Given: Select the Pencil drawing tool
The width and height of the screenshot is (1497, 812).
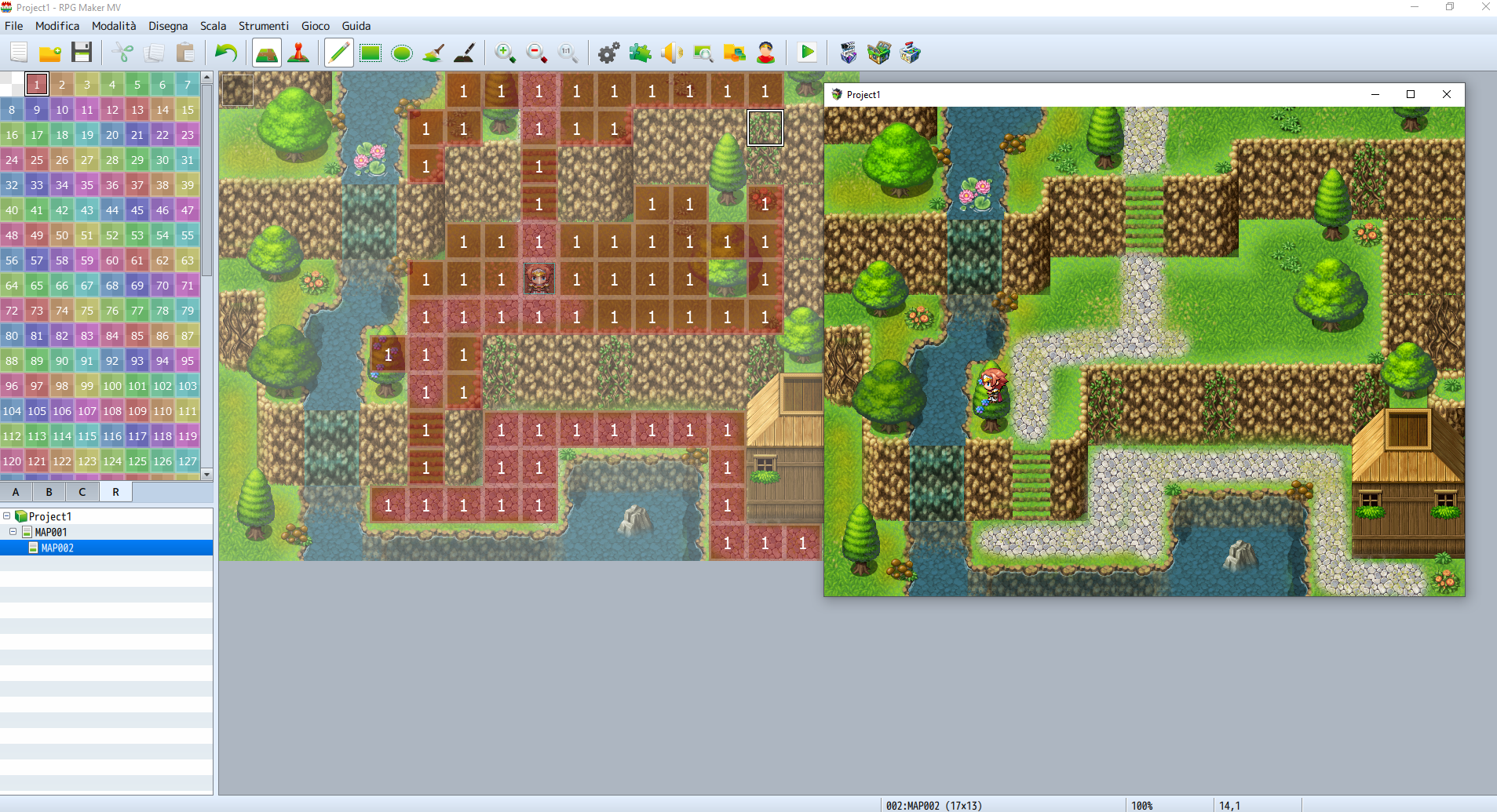Looking at the screenshot, I should coord(339,53).
